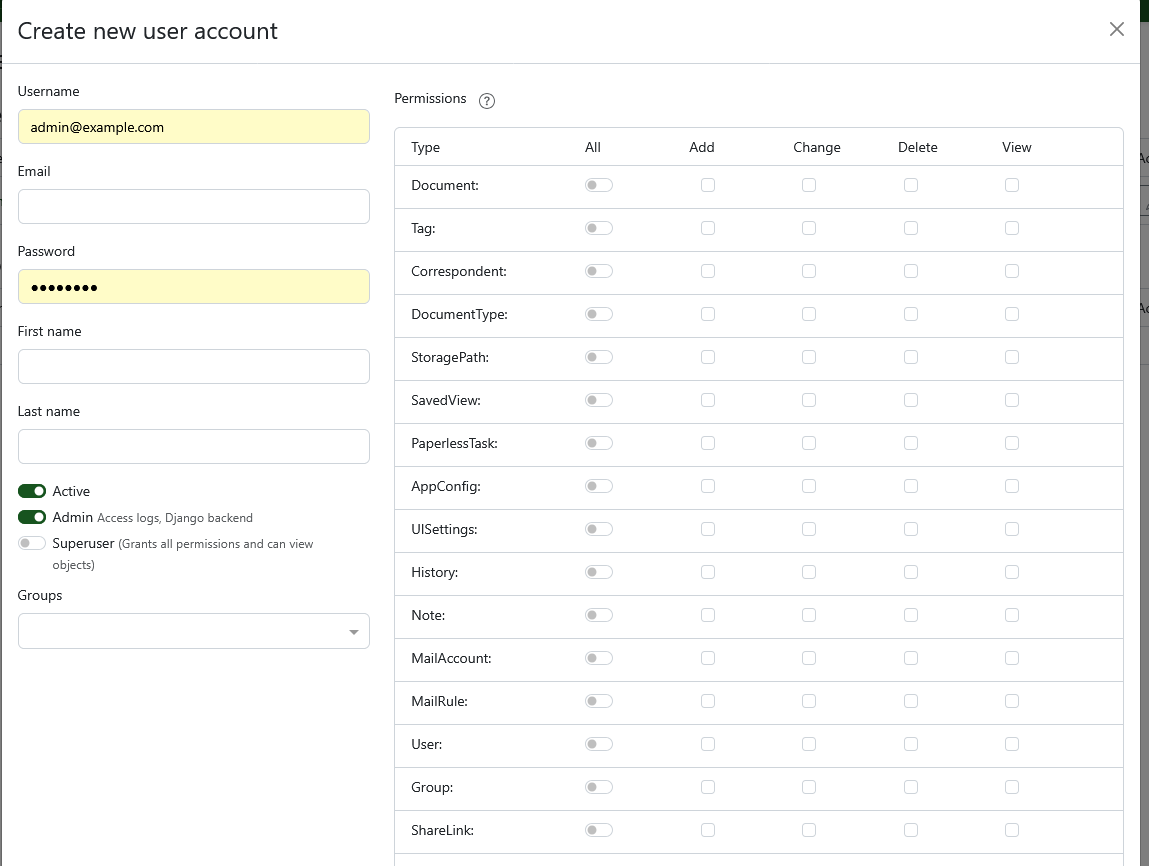The height and width of the screenshot is (866, 1149).
Task: Check the View checkbox for ShareLink
Action: (x=1012, y=830)
